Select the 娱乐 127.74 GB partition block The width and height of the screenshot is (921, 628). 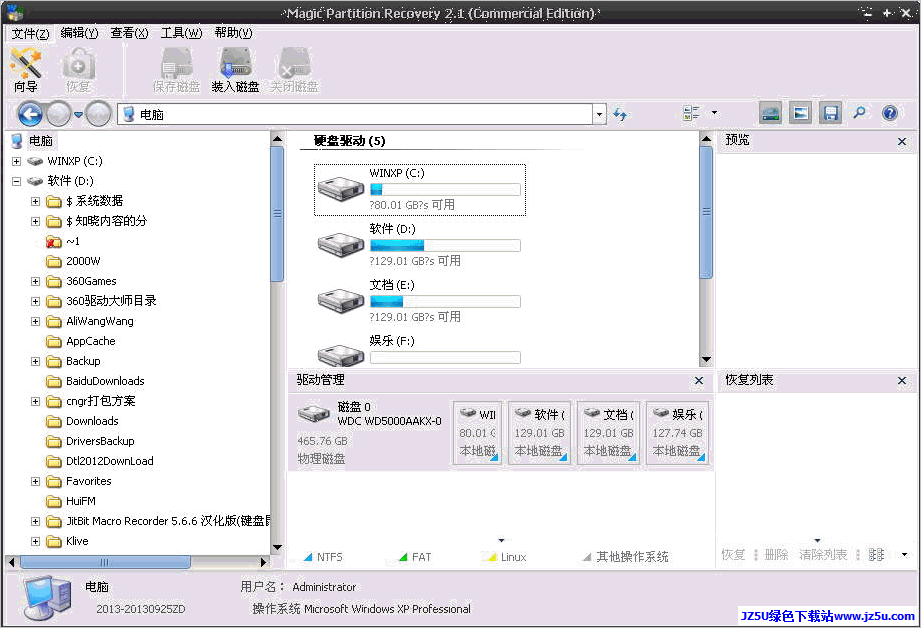click(677, 433)
